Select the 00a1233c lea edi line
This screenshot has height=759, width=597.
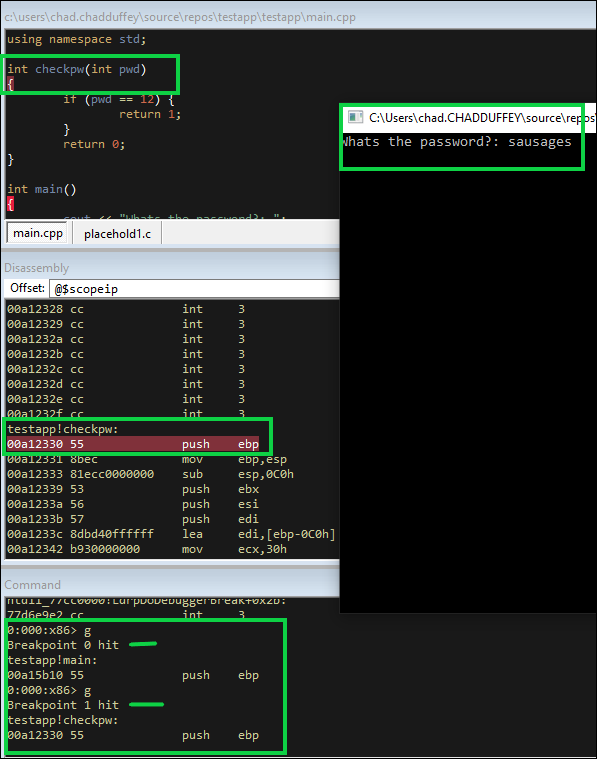point(171,534)
